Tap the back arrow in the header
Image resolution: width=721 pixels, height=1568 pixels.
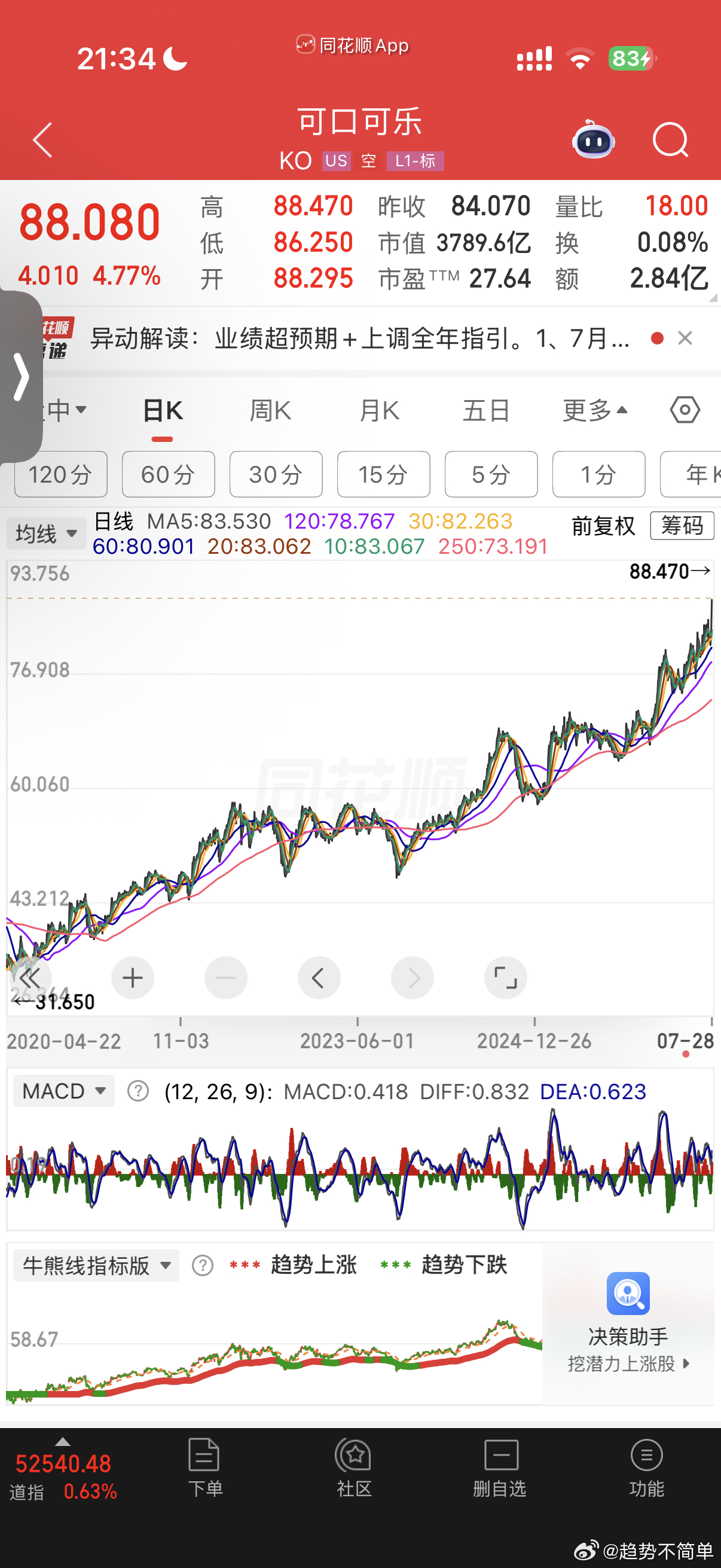coord(42,140)
